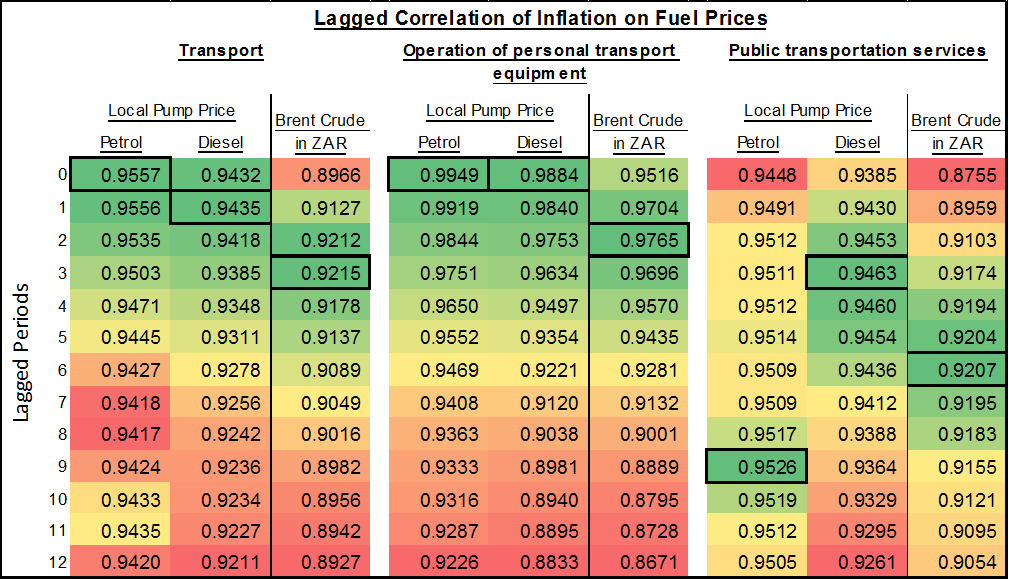Viewport: 1009px width, 580px height.
Task: Click the cell 0.8833
Action: (x=539, y=562)
